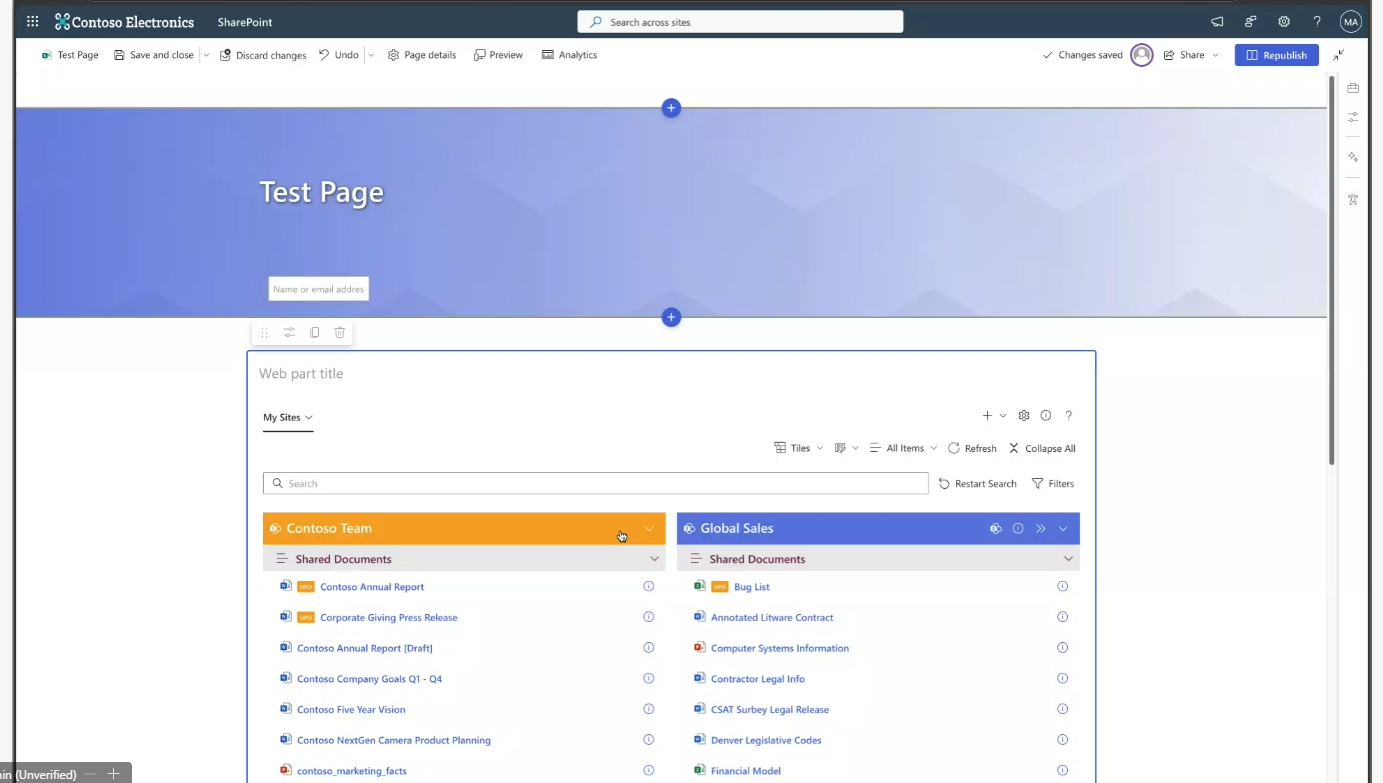Viewport: 1383px width, 783px height.
Task: Open the network connections icon in header
Action: 1251,21
